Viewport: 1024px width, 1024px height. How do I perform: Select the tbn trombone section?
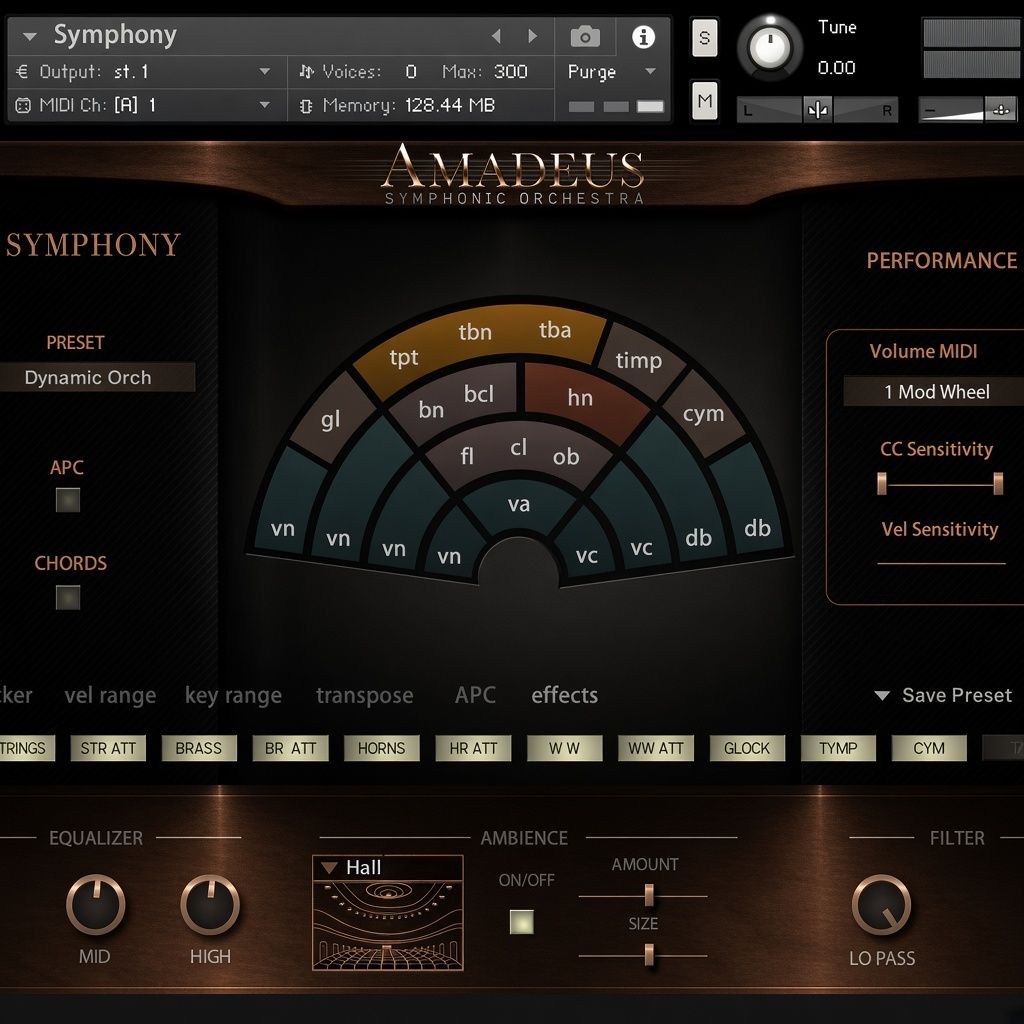475,332
